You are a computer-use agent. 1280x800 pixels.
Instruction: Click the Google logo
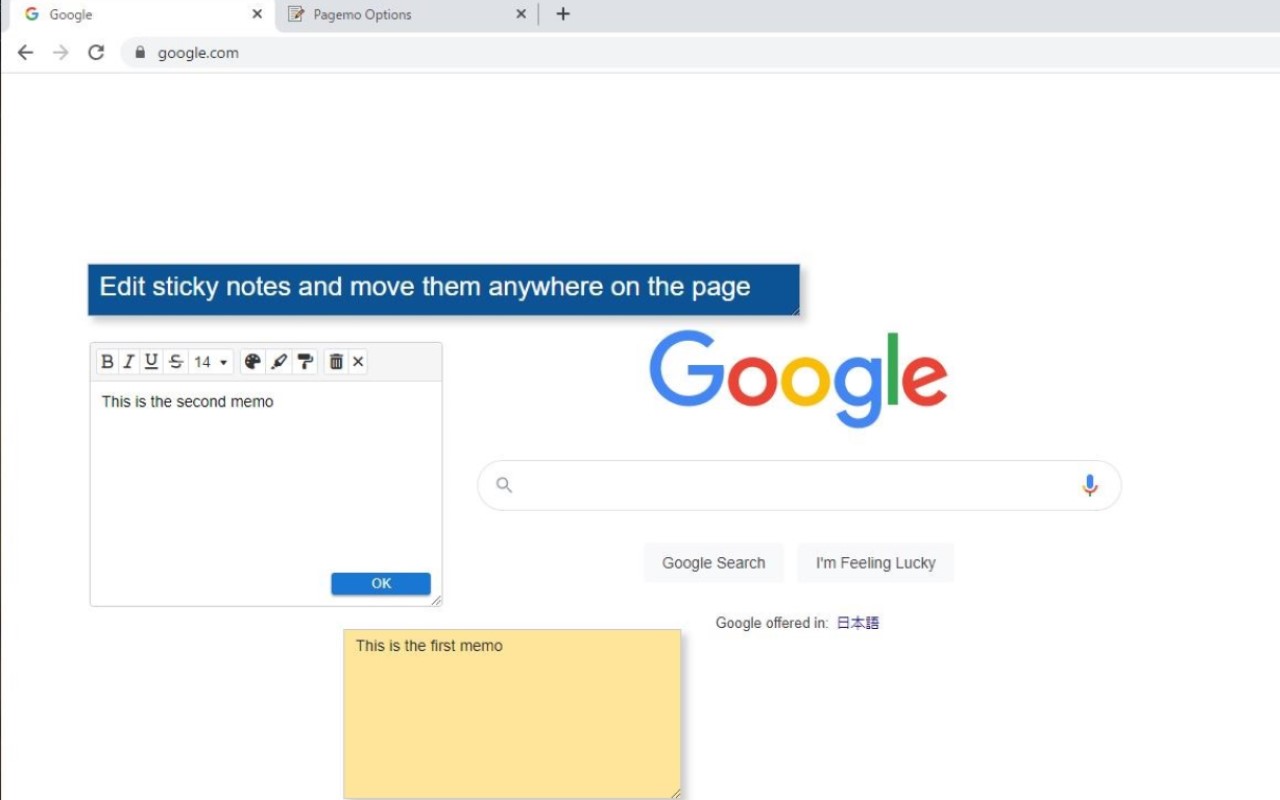pos(798,378)
